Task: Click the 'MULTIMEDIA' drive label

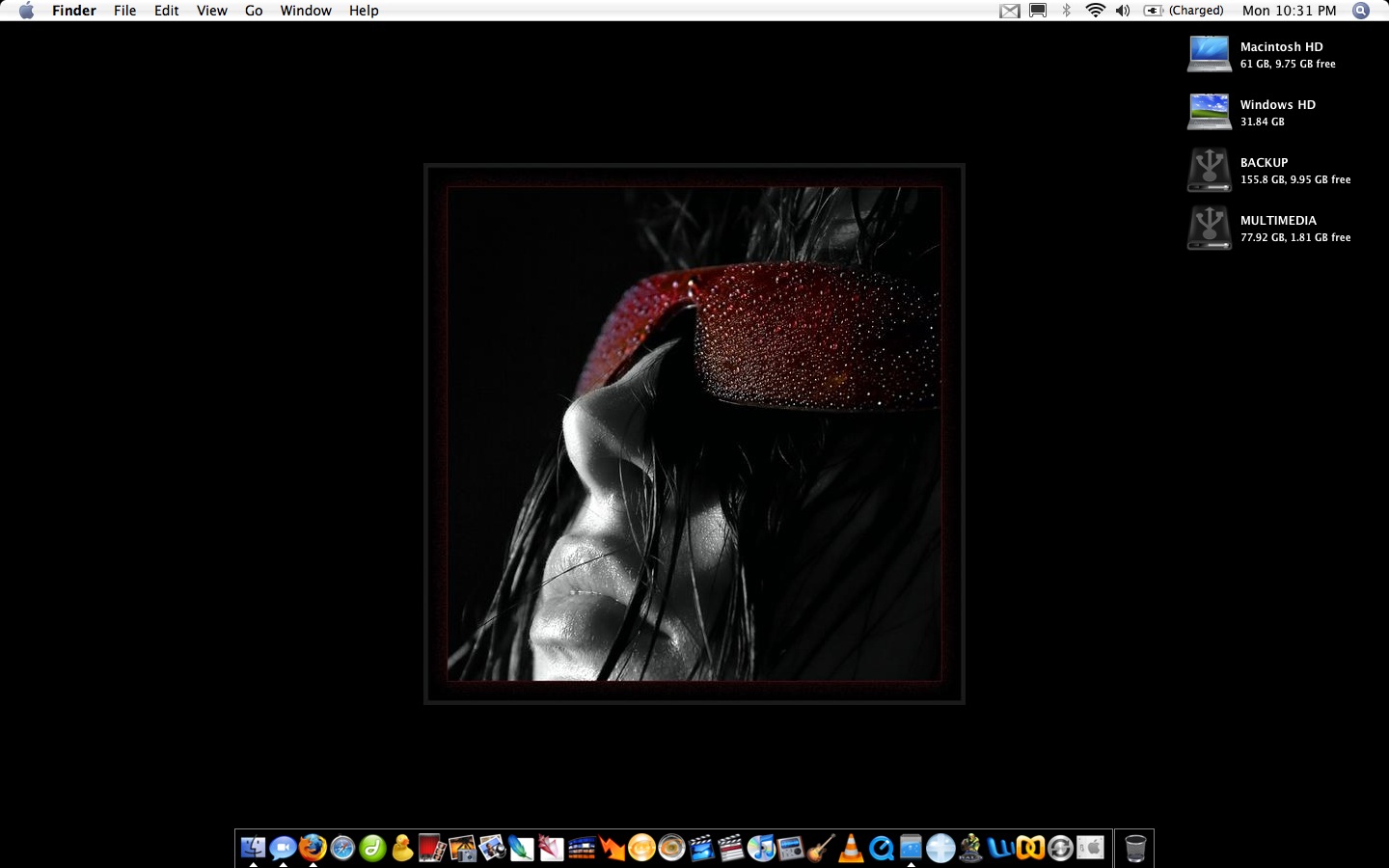Action: point(1278,220)
